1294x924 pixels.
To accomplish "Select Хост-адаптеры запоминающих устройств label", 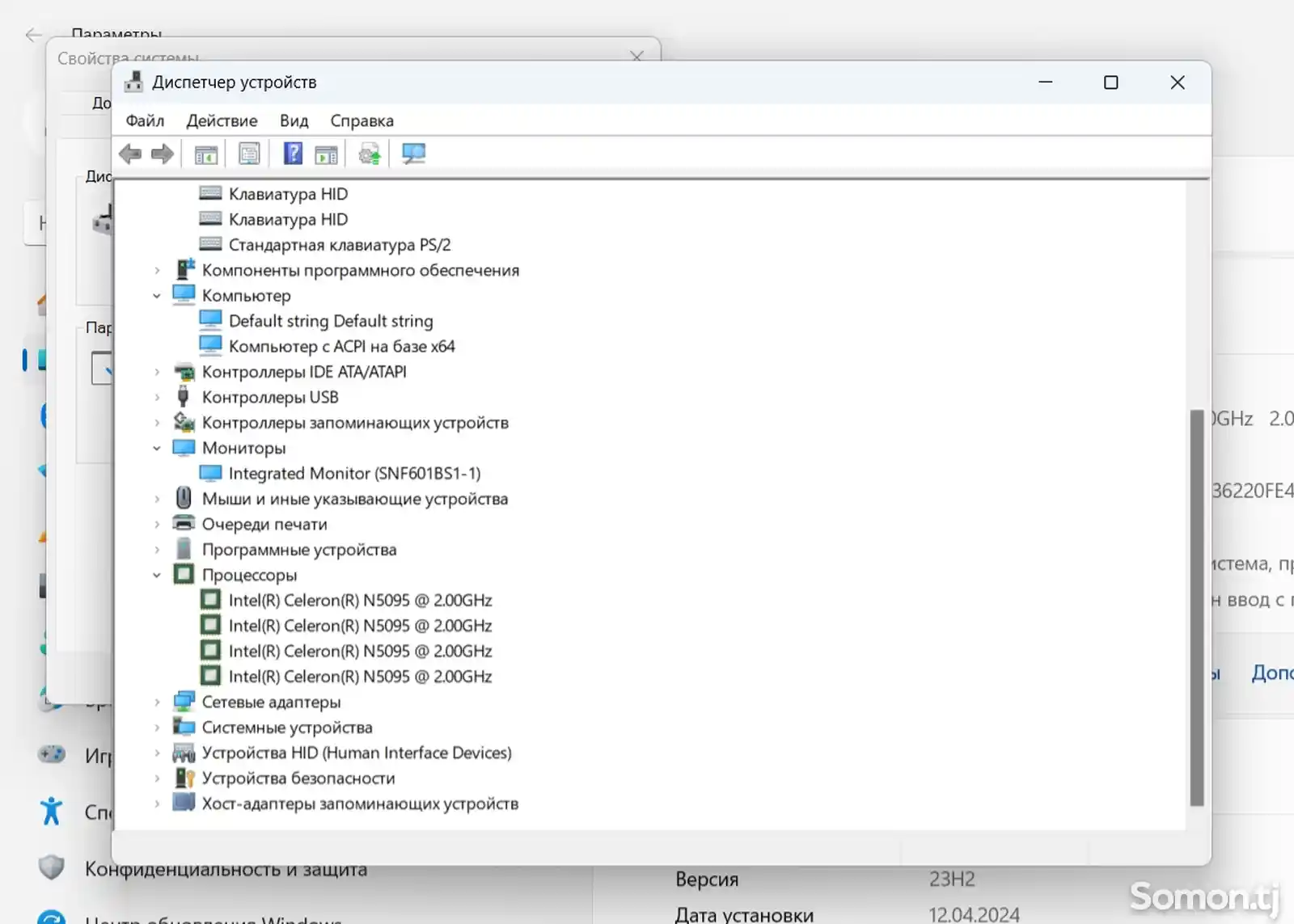I will pyautogui.click(x=360, y=804).
